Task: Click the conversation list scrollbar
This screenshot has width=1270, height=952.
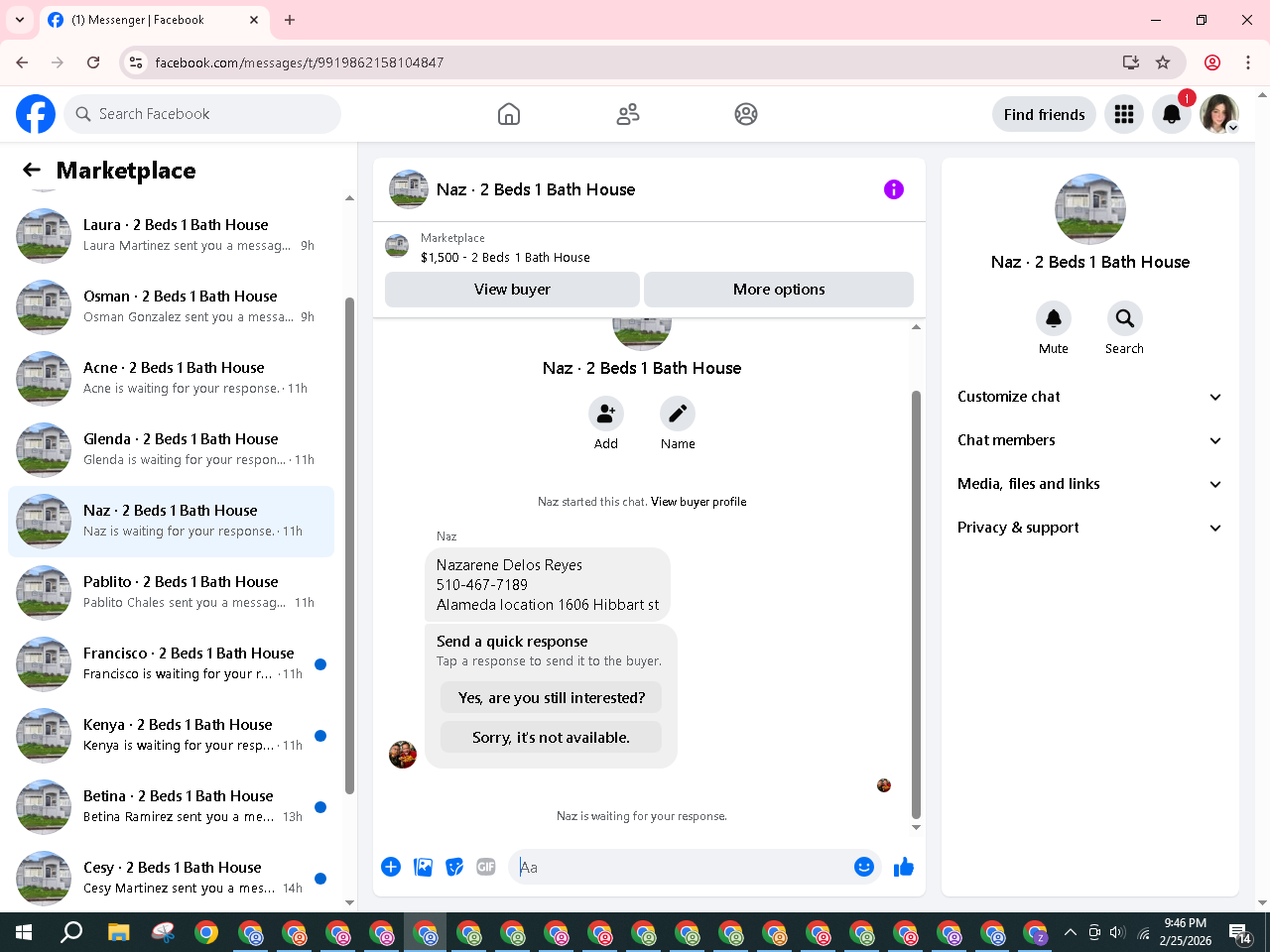Action: pos(349,545)
